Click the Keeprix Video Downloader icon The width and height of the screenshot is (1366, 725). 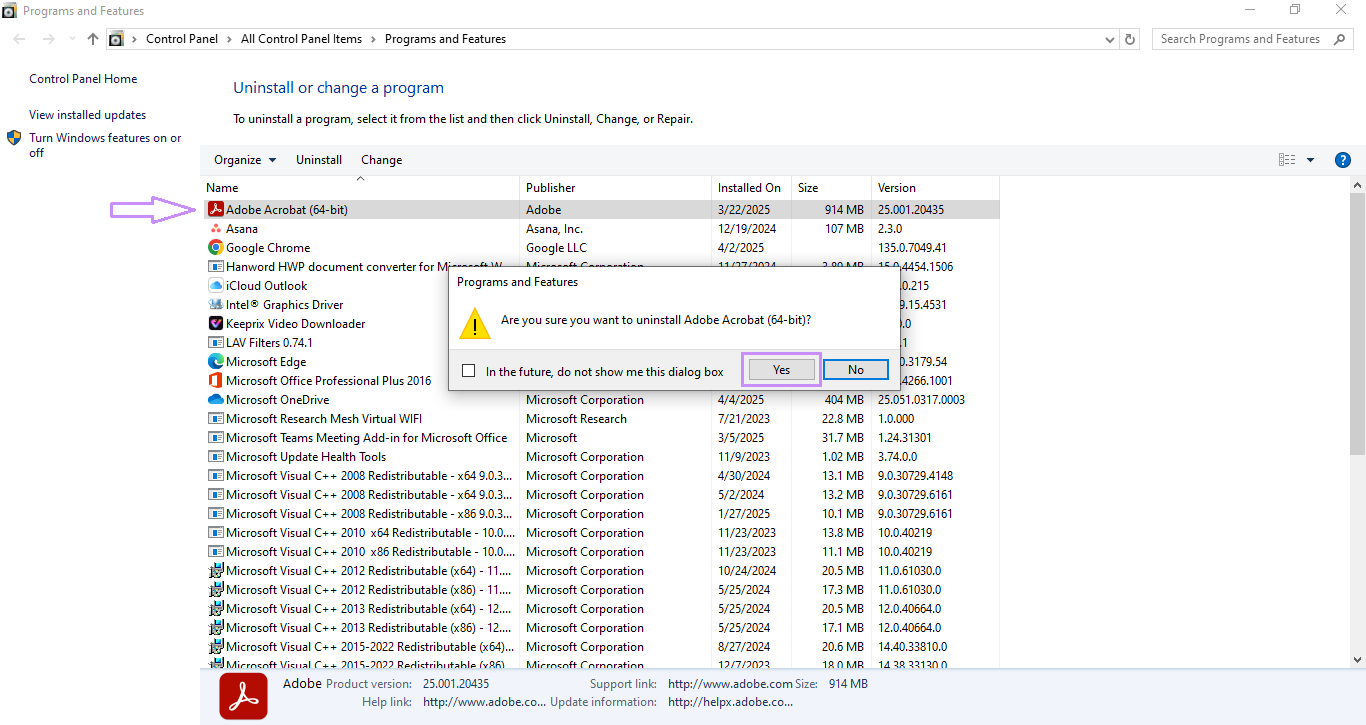click(216, 323)
